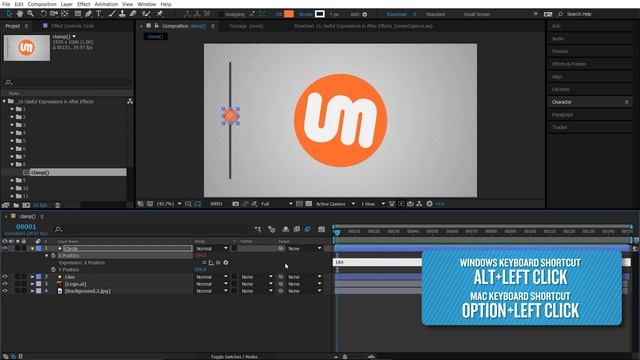640x360 pixels.
Task: Select the Zoom magnifier tool
Action: (x=30, y=14)
